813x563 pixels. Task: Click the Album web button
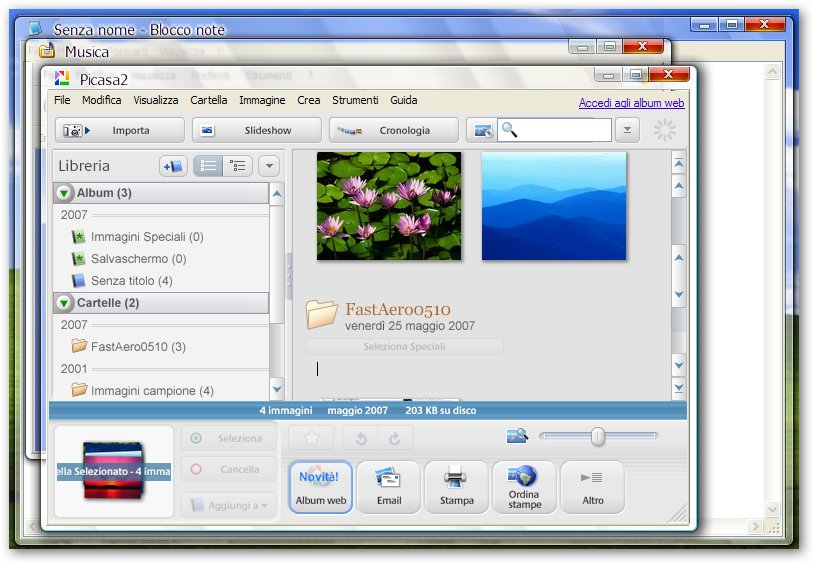click(x=321, y=487)
